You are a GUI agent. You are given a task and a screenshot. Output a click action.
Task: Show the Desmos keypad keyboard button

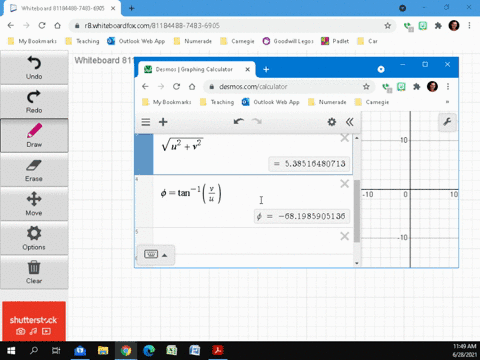pos(151,254)
